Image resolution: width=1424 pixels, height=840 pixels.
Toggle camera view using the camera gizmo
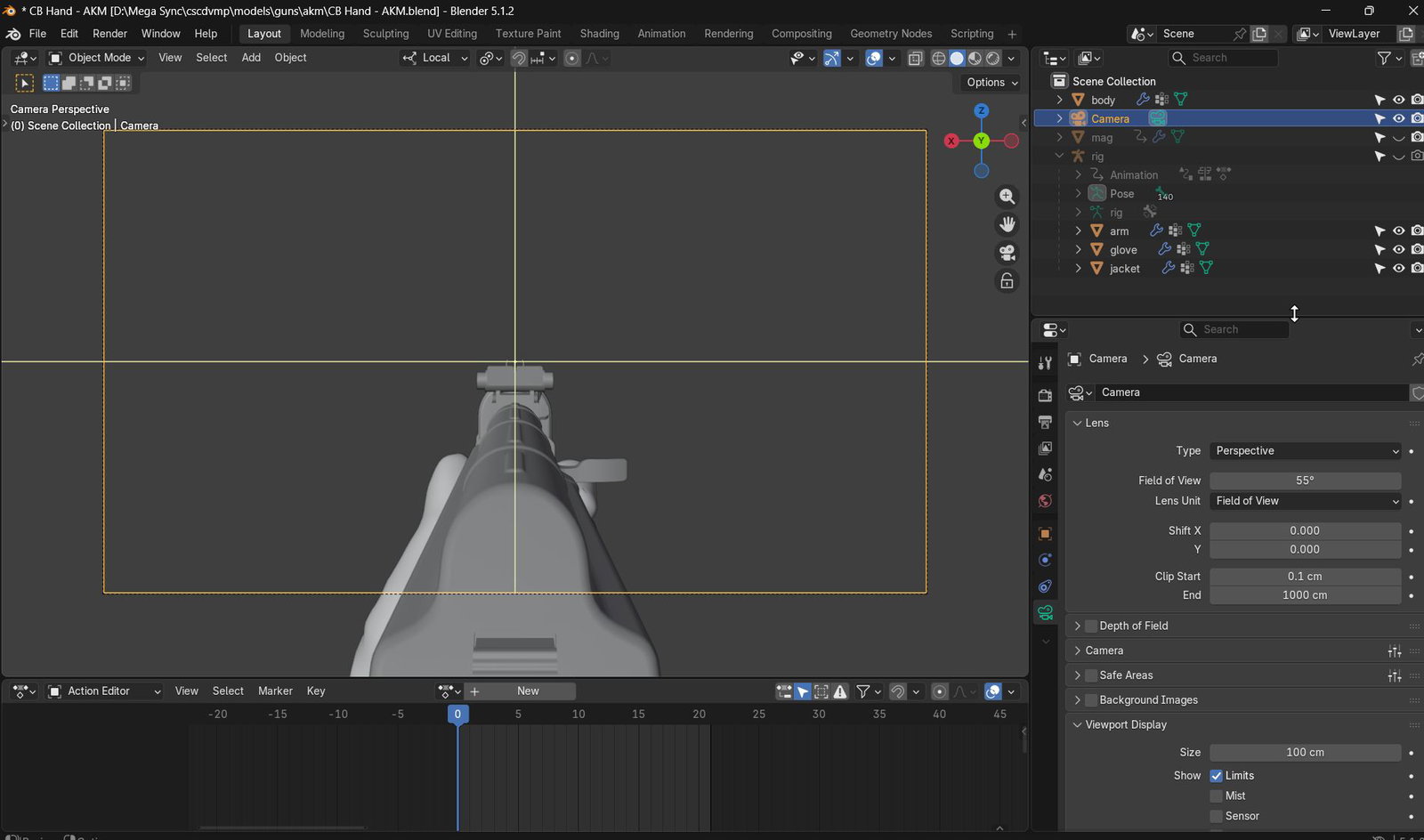(x=1007, y=253)
